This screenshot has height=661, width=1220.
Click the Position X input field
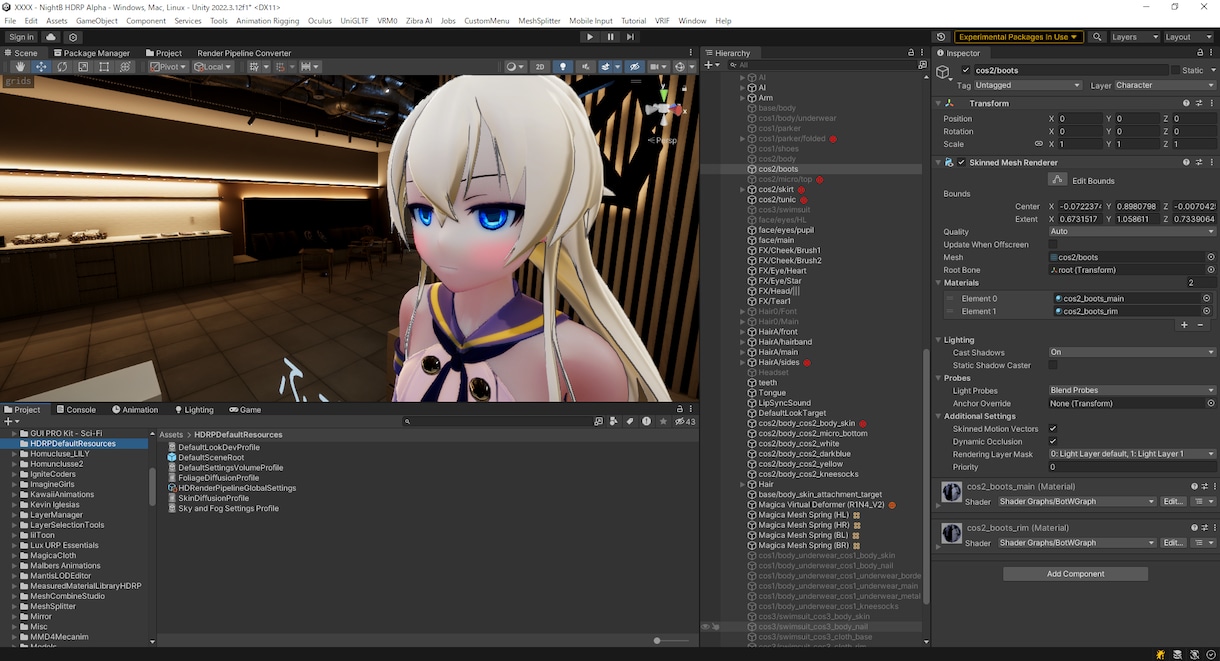(x=1080, y=118)
